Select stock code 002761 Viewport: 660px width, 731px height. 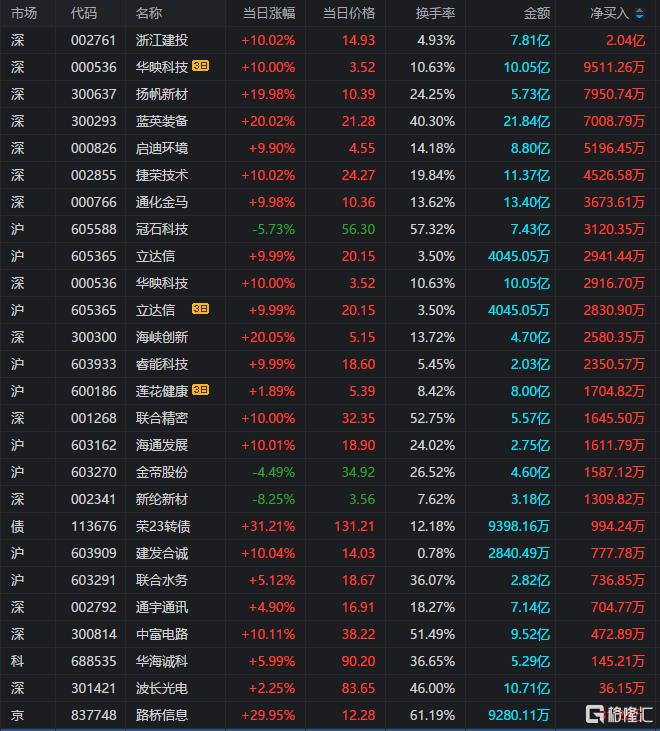[x=93, y=41]
